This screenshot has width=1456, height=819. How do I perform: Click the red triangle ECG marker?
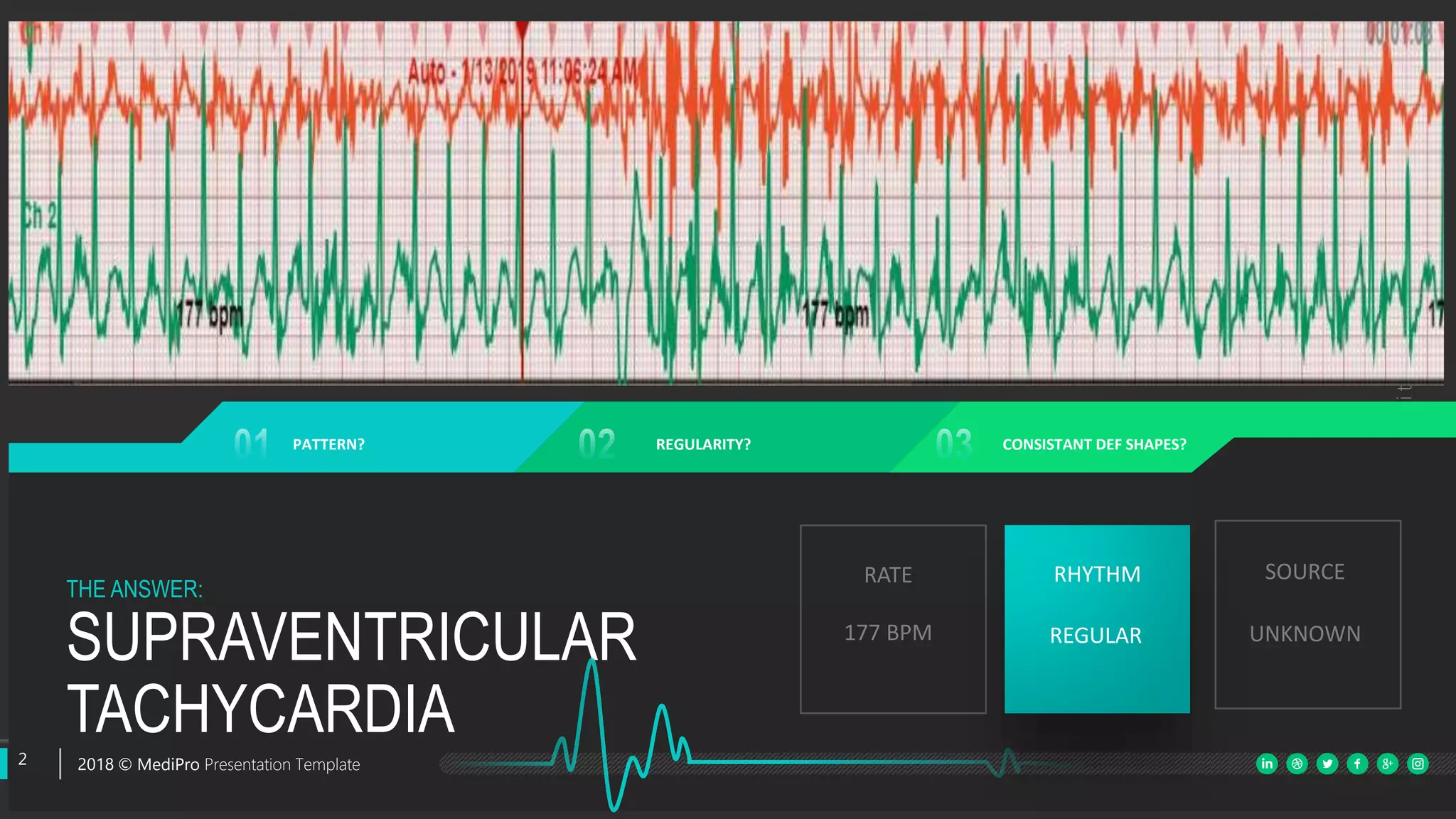pyautogui.click(x=523, y=30)
